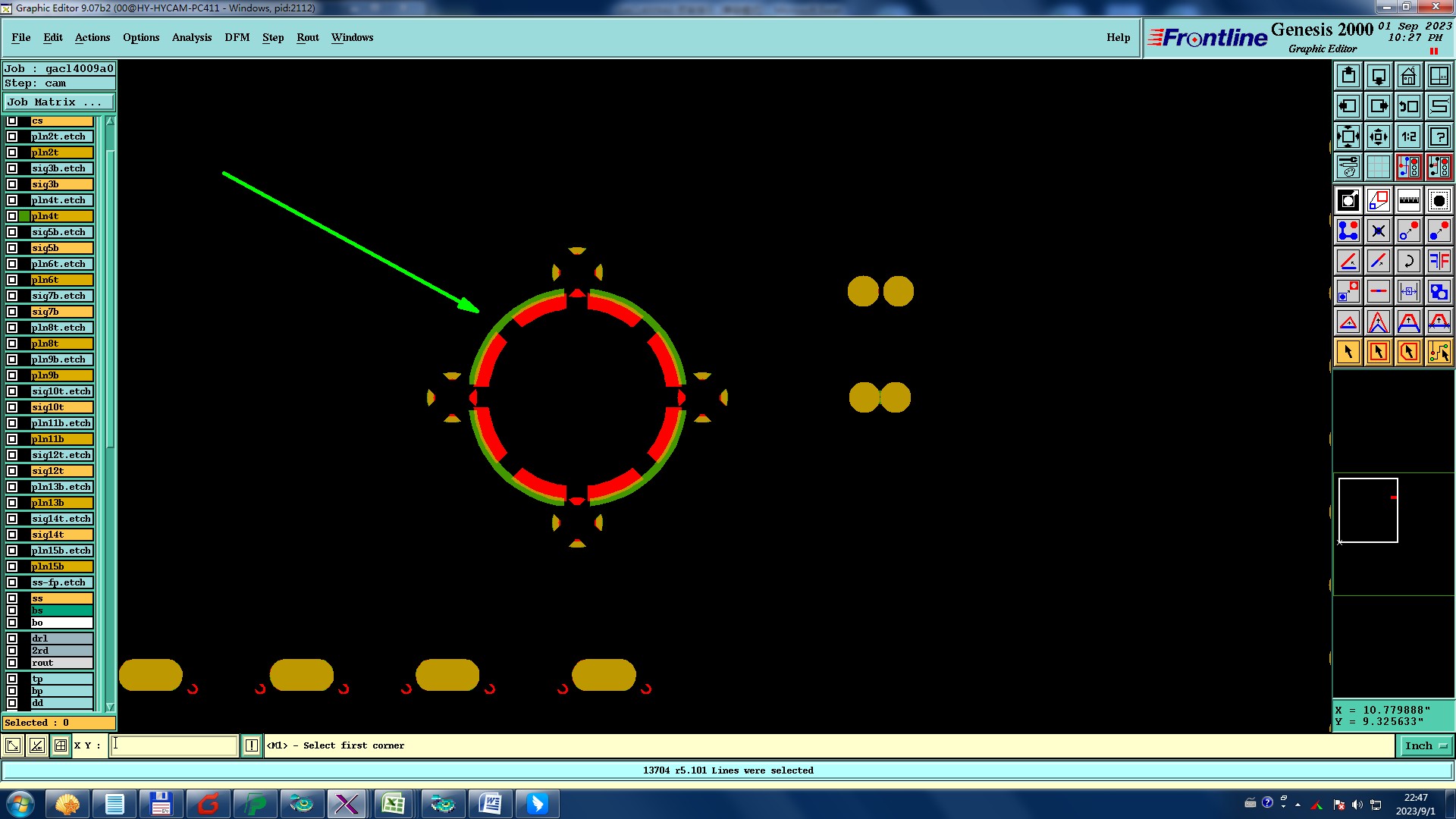
Task: Click the Help menu button
Action: pos(1118,37)
